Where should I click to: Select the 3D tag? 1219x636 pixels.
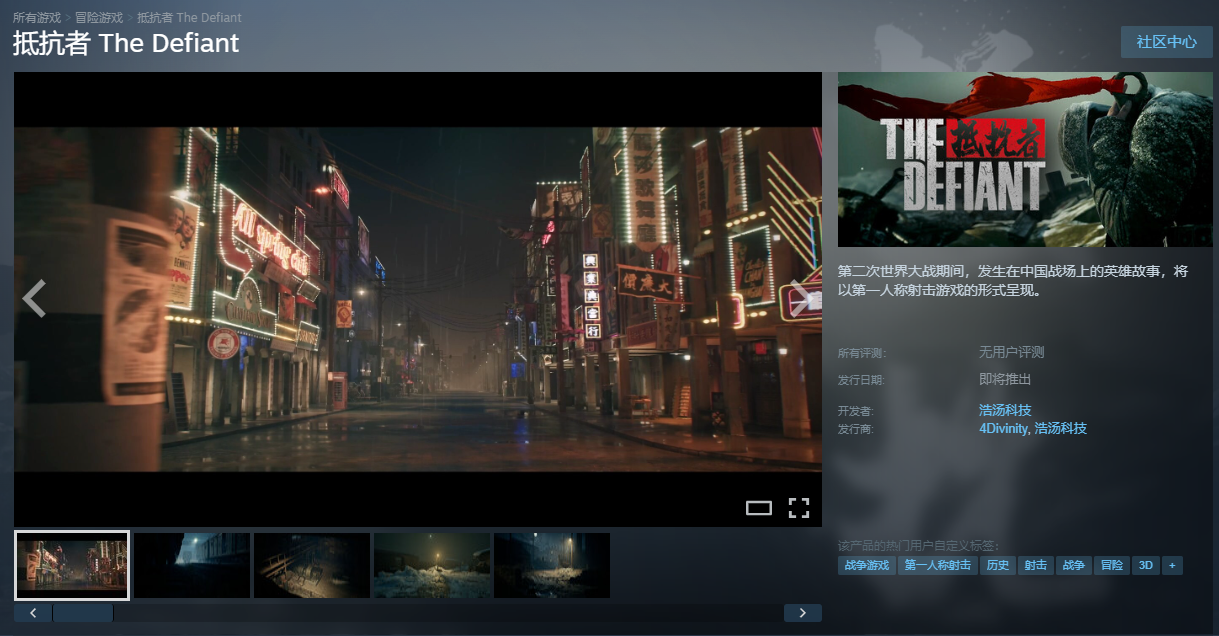point(1145,565)
